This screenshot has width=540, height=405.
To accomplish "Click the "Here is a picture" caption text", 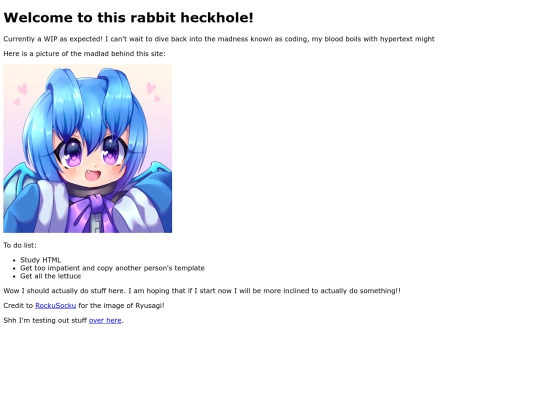I will [x=84, y=54].
